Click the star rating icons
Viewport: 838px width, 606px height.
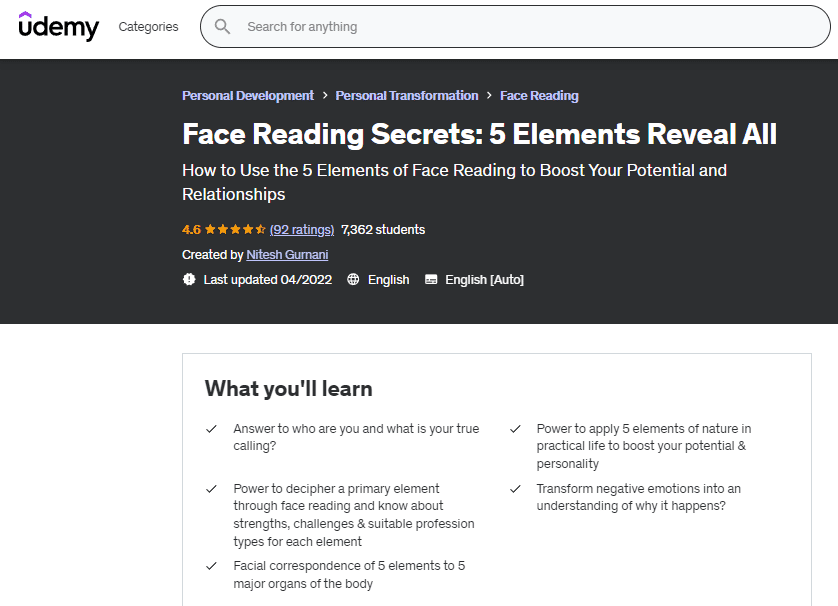235,230
